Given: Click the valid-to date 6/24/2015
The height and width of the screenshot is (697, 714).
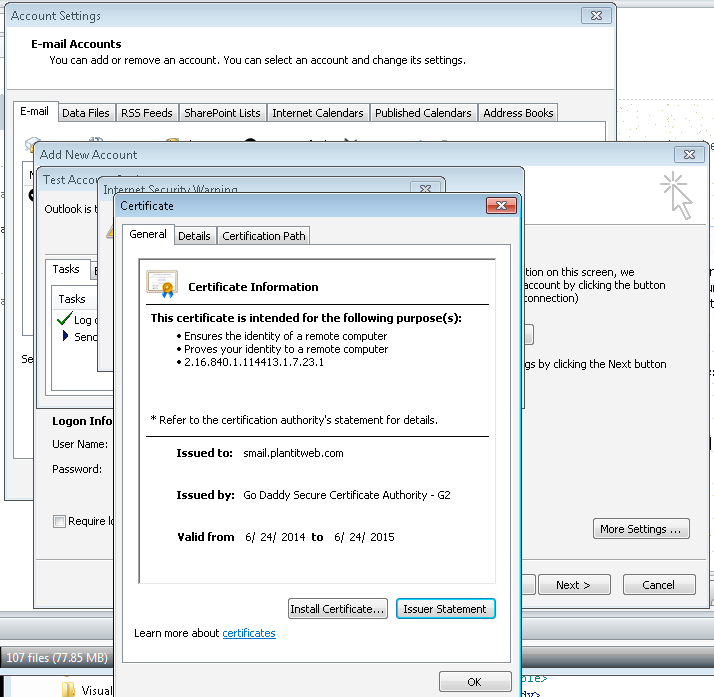Looking at the screenshot, I should tap(364, 537).
